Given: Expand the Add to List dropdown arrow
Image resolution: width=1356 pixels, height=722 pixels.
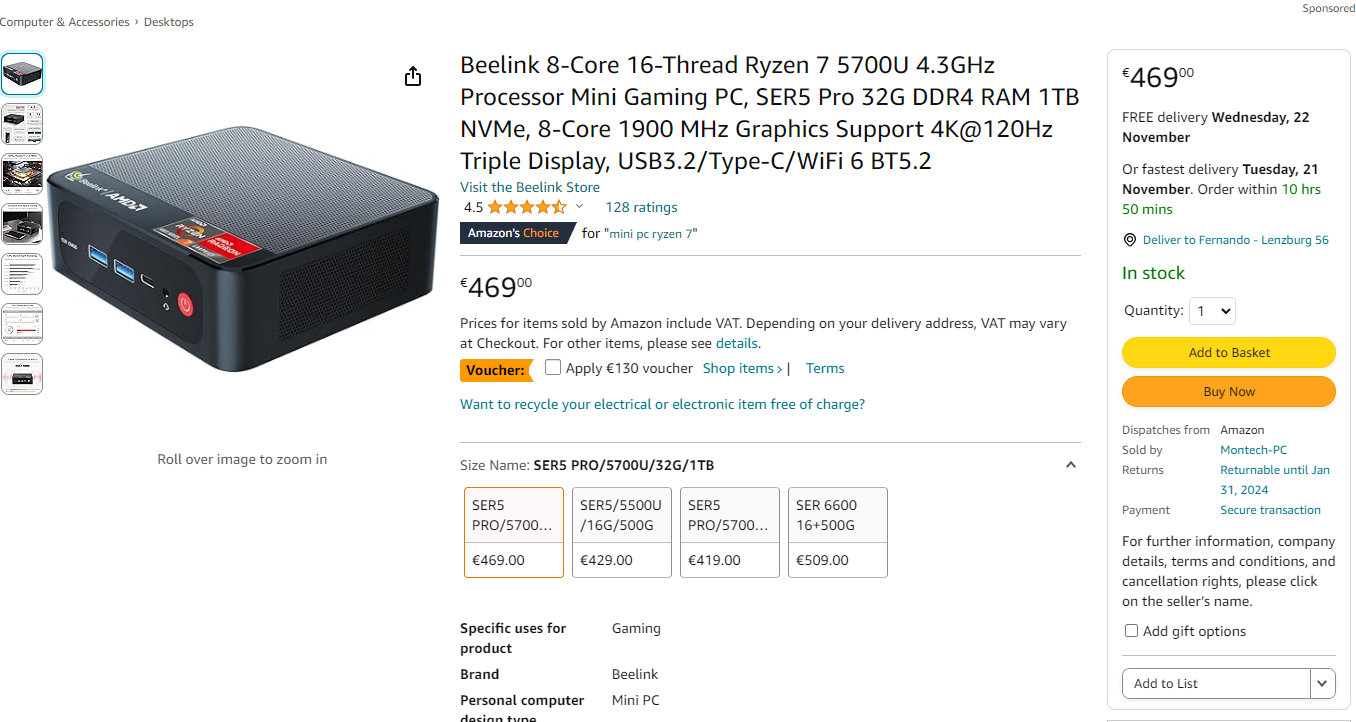Looking at the screenshot, I should (x=1323, y=684).
